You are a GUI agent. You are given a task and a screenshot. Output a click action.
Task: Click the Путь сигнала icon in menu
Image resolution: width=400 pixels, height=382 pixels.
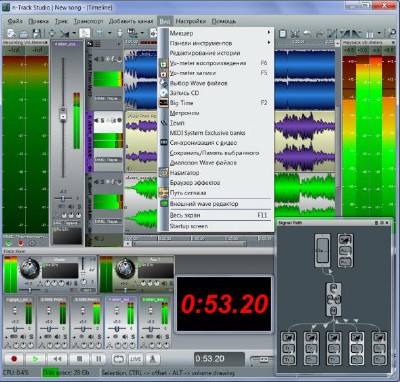[x=164, y=193]
